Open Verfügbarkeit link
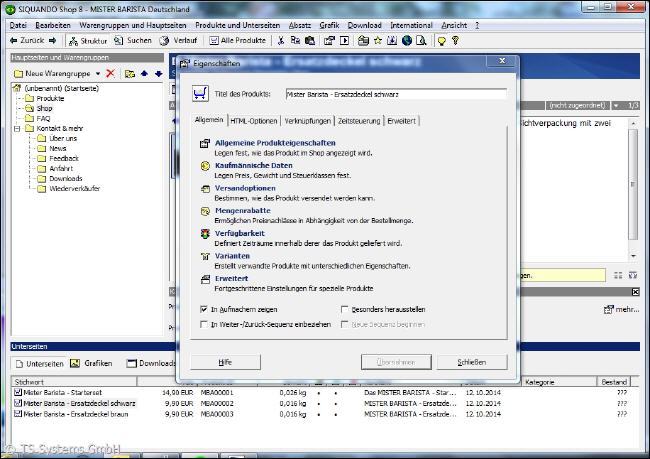This screenshot has height=459, width=650. (x=240, y=233)
